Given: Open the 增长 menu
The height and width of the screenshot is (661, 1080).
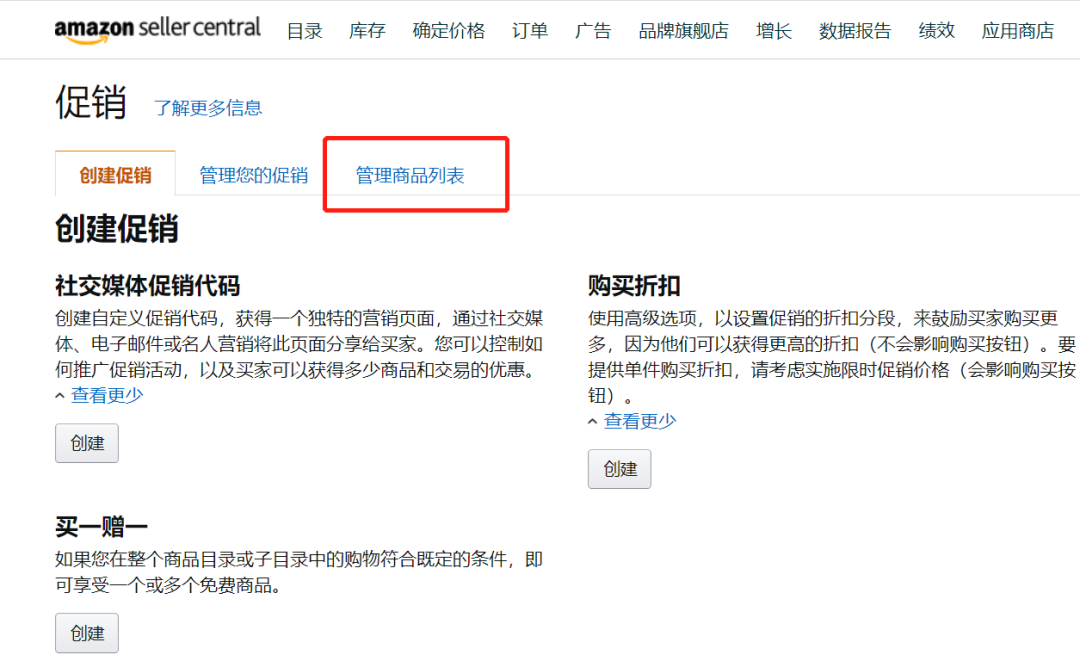Looking at the screenshot, I should point(773,31).
